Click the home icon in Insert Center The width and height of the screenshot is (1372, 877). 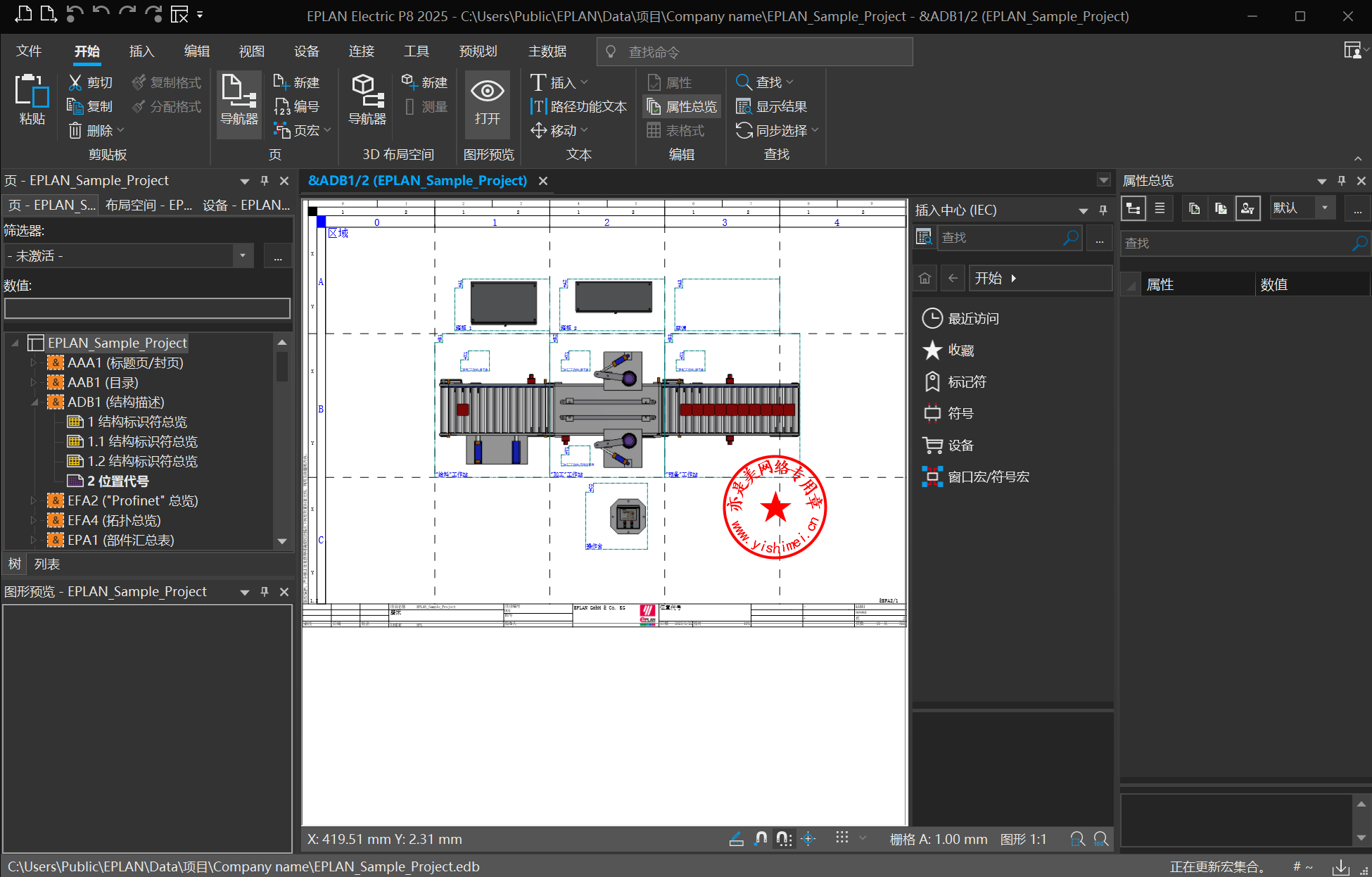pyautogui.click(x=925, y=278)
